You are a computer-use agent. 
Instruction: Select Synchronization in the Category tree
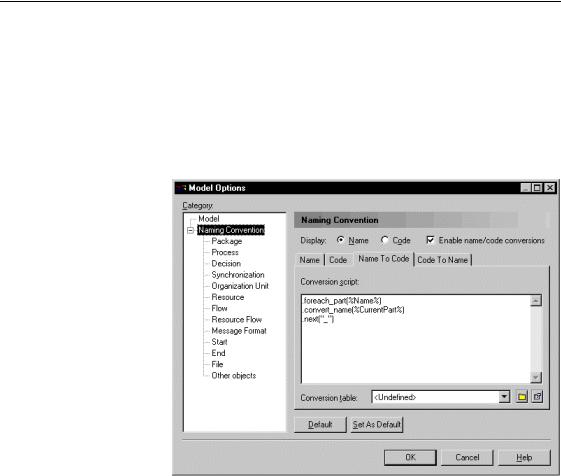pos(238,275)
